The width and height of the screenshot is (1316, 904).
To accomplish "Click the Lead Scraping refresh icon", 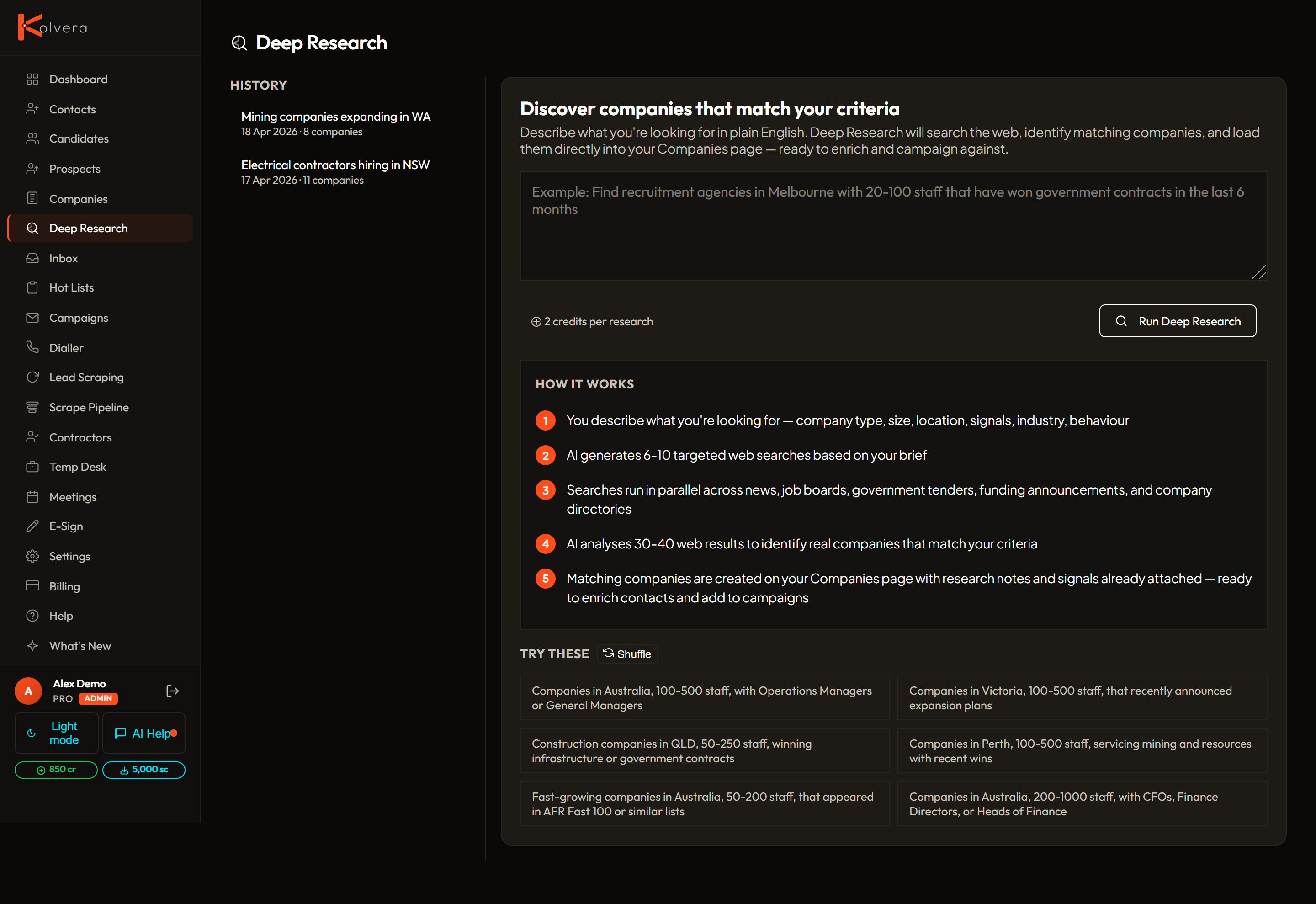I will [32, 377].
